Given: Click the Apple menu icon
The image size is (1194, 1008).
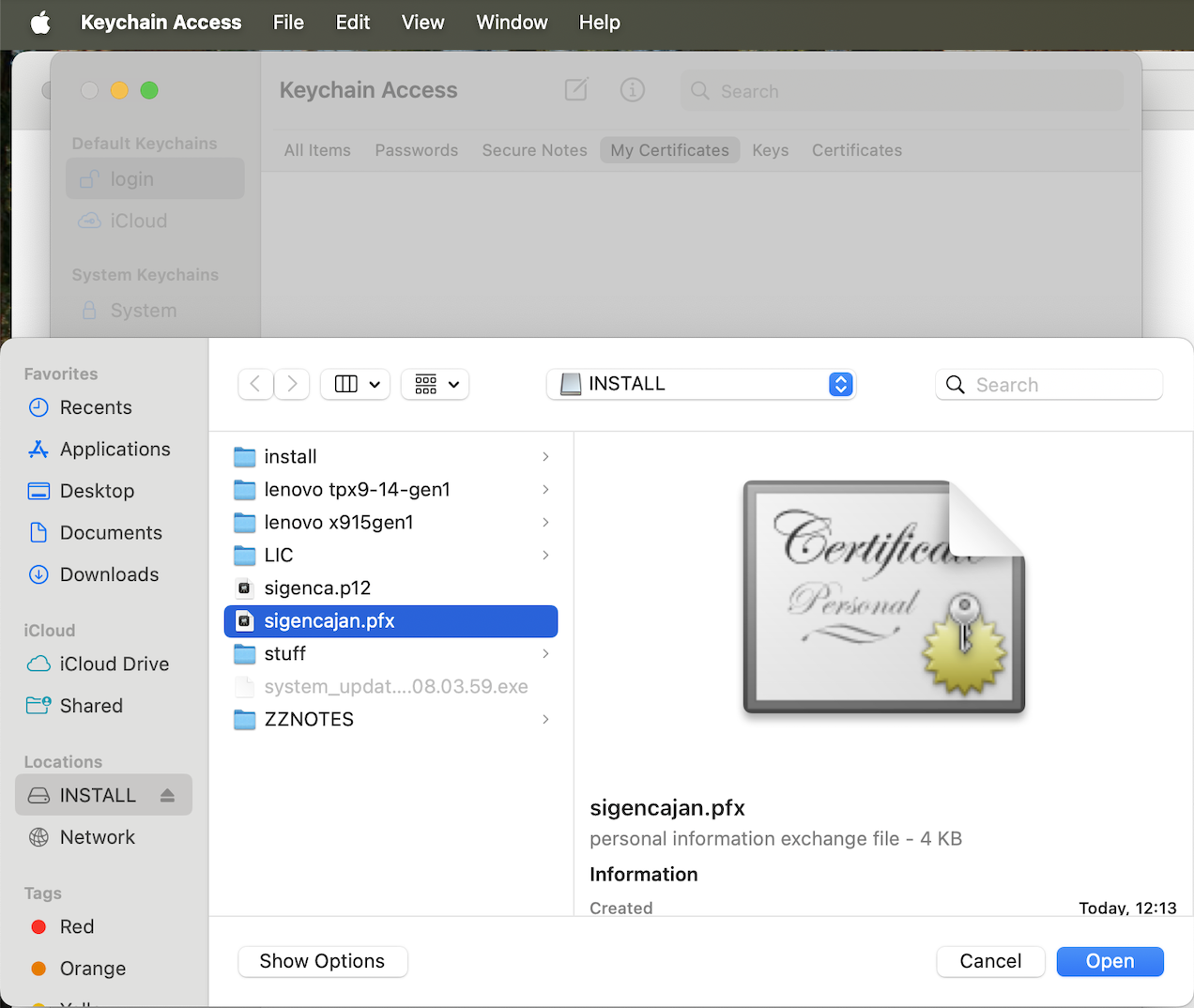Looking at the screenshot, I should coord(40,23).
